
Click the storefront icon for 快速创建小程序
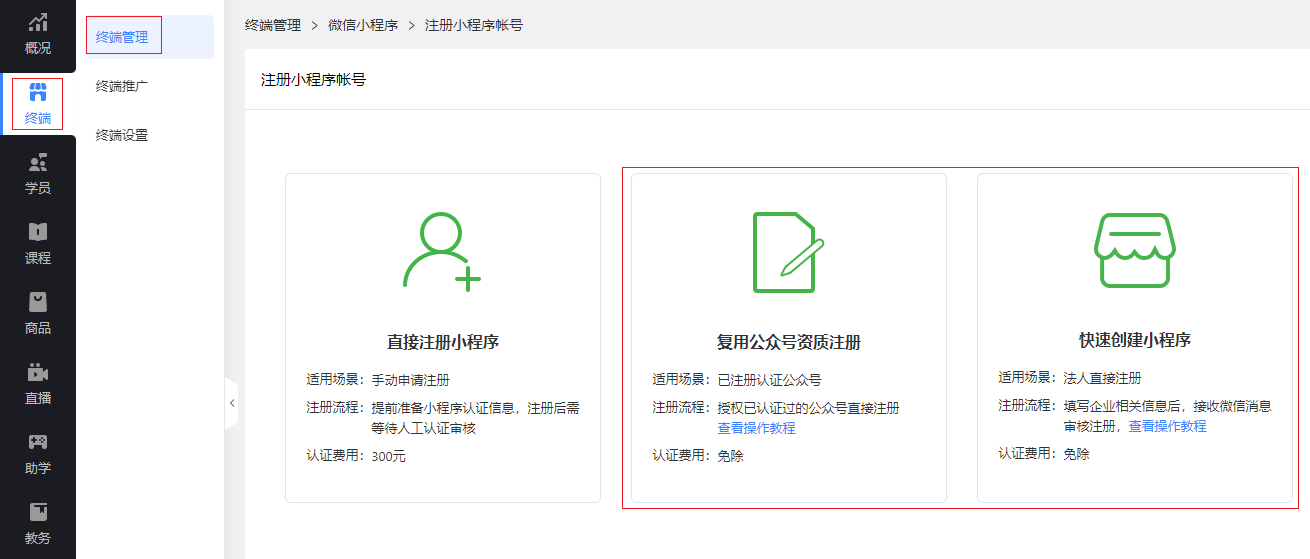(1134, 250)
